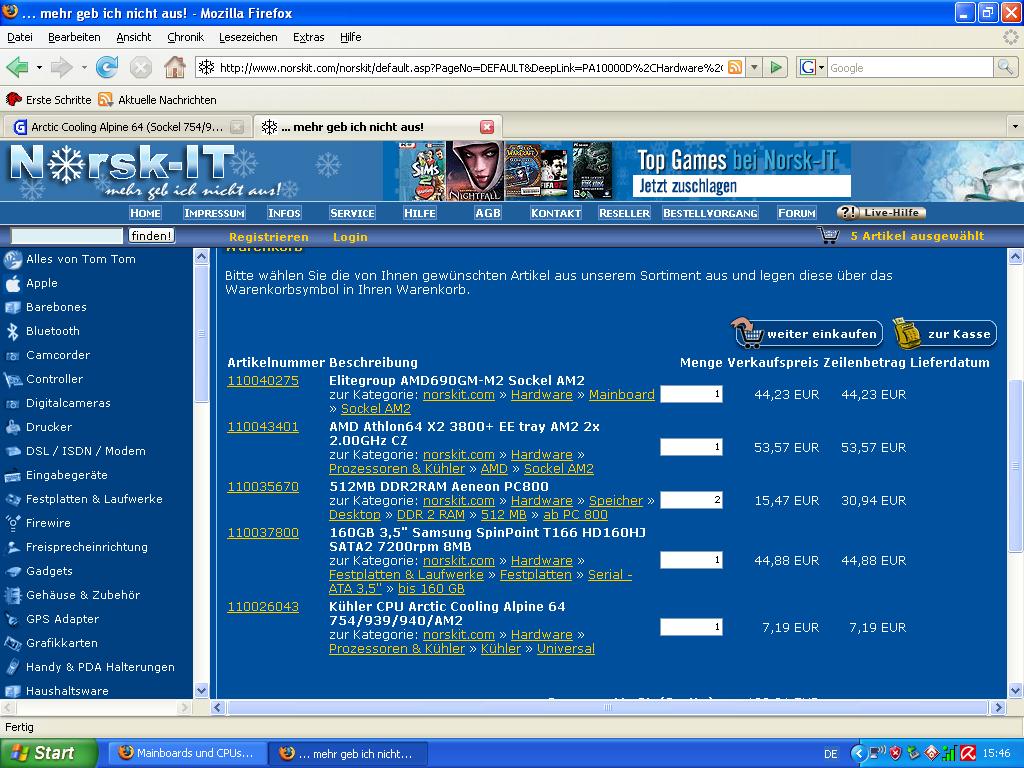Click the Camcorder category icon
The image size is (1024, 768).
[x=13, y=355]
